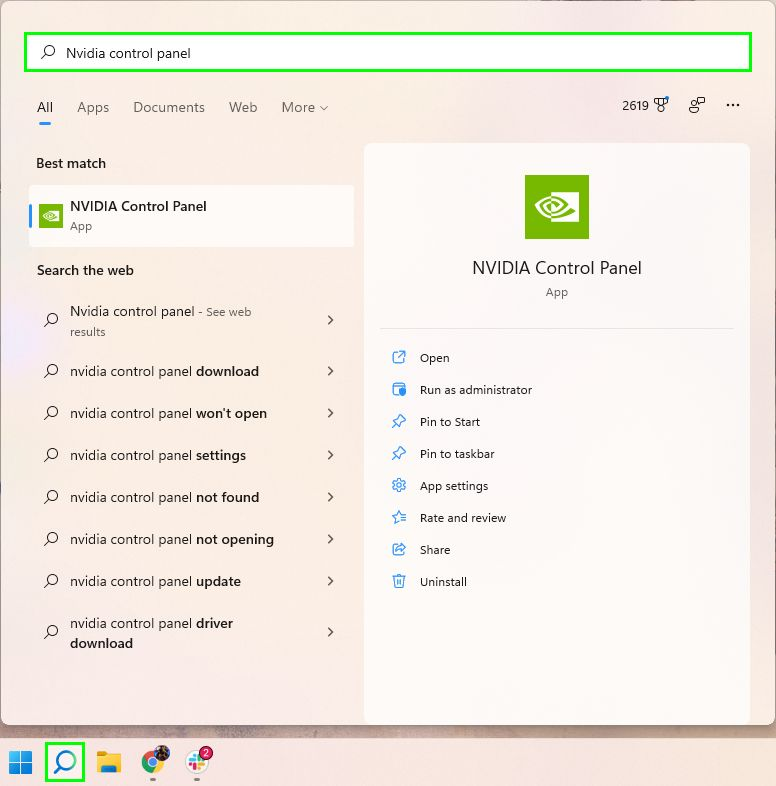Click the 'NVIDIA Control Panel' title in the preview pane
The height and width of the screenshot is (786, 776).
tap(557, 268)
